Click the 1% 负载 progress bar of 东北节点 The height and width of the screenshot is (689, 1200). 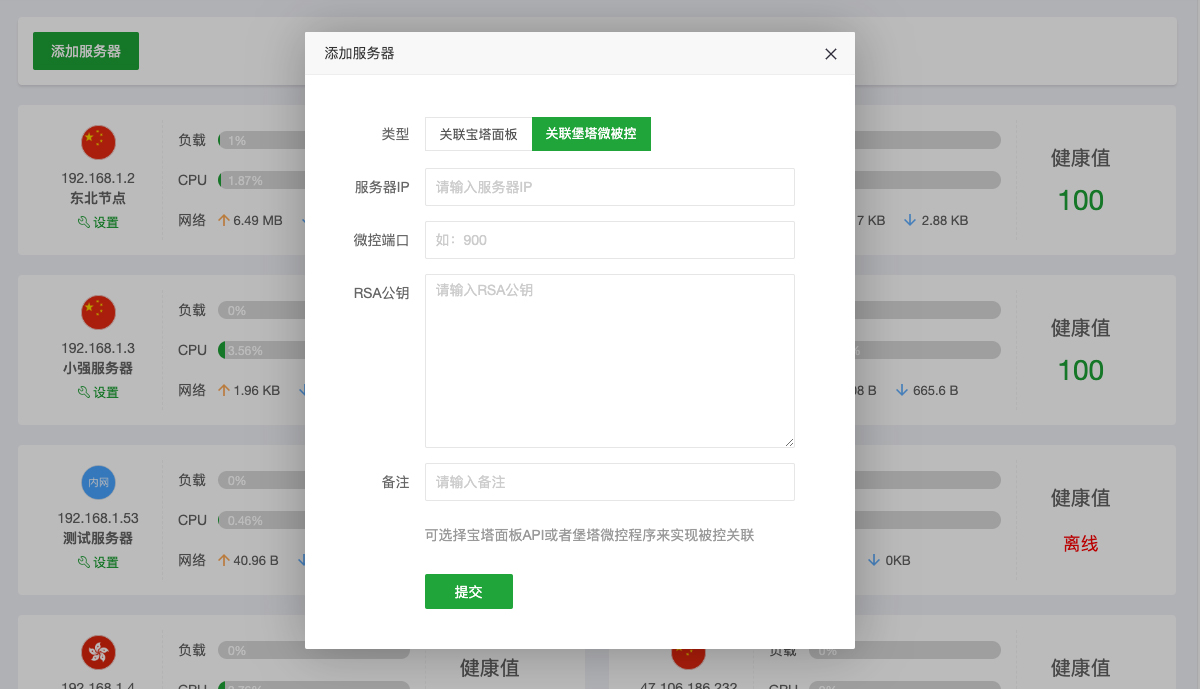[261, 140]
